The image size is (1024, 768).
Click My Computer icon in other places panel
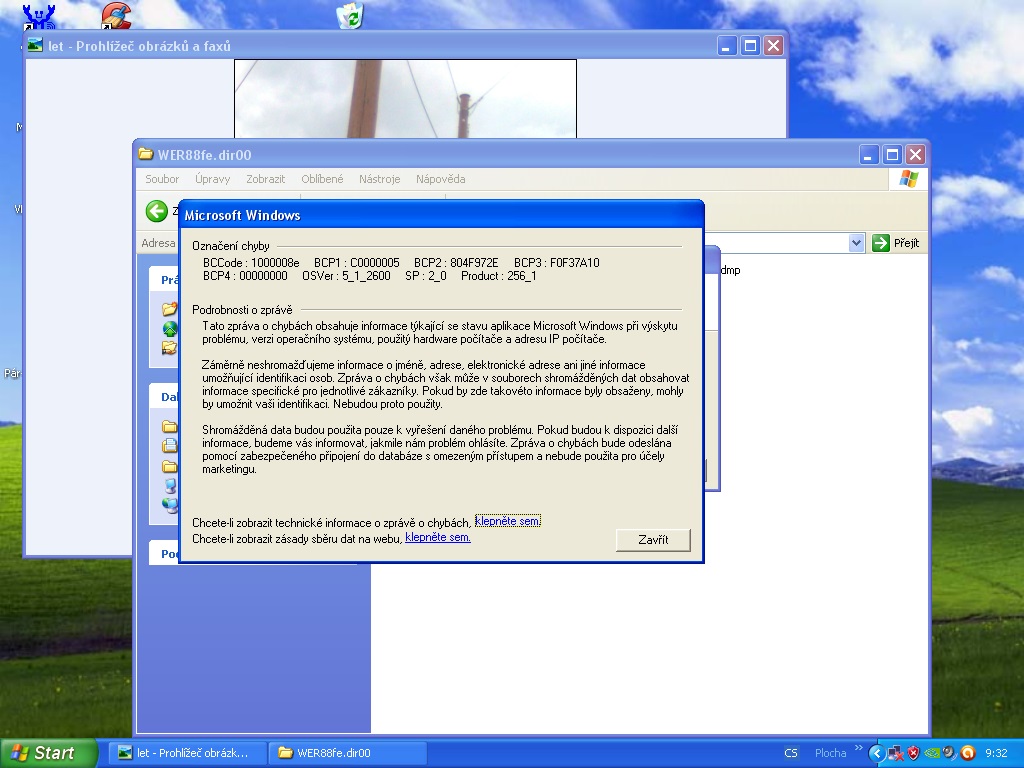(x=170, y=485)
